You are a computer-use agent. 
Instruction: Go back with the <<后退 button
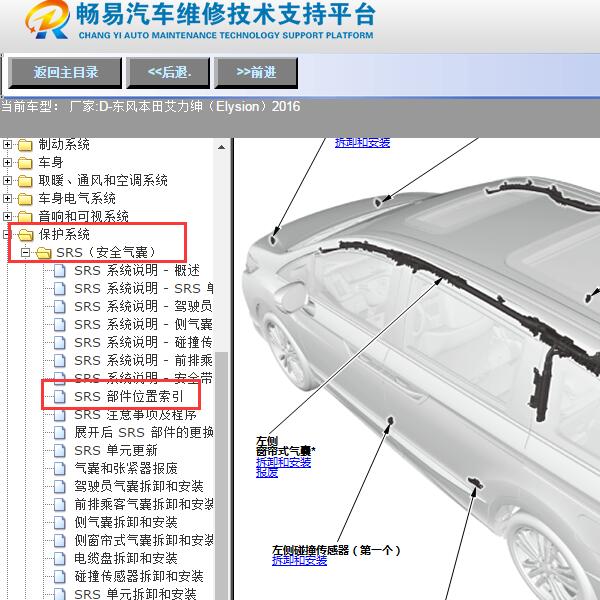(168, 73)
